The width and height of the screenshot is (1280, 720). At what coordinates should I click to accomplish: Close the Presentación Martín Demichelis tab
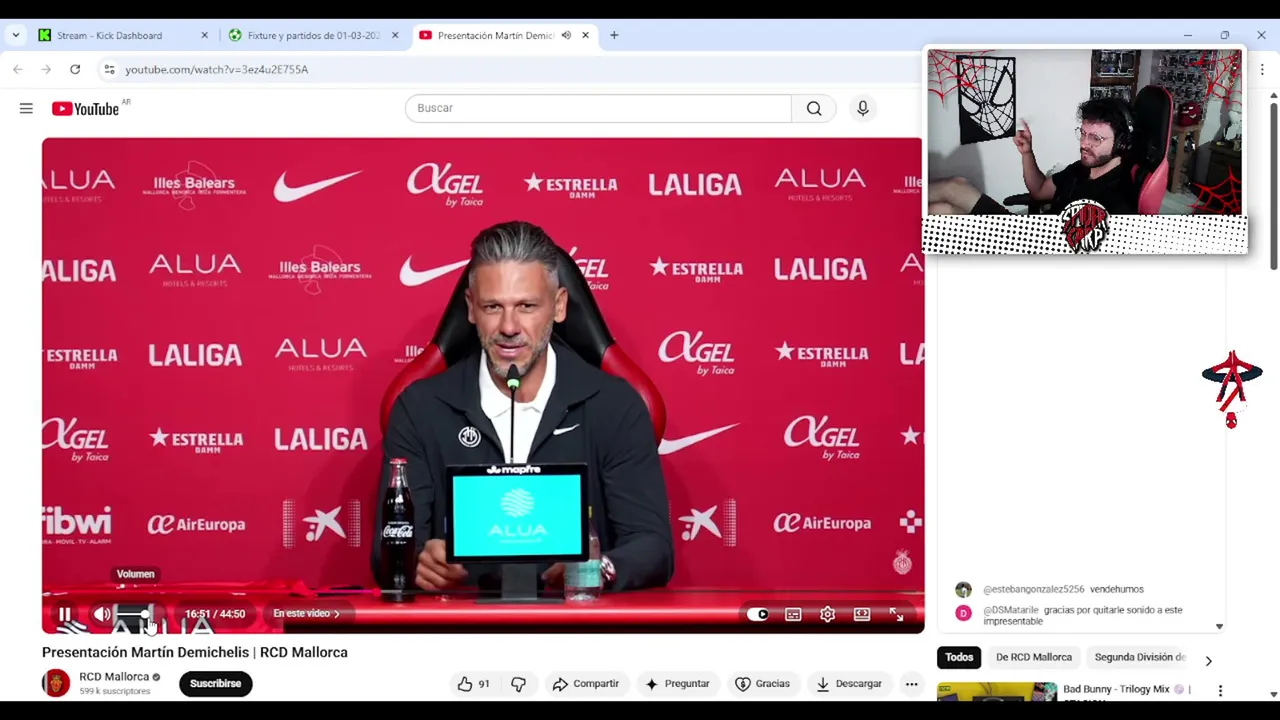click(x=585, y=35)
